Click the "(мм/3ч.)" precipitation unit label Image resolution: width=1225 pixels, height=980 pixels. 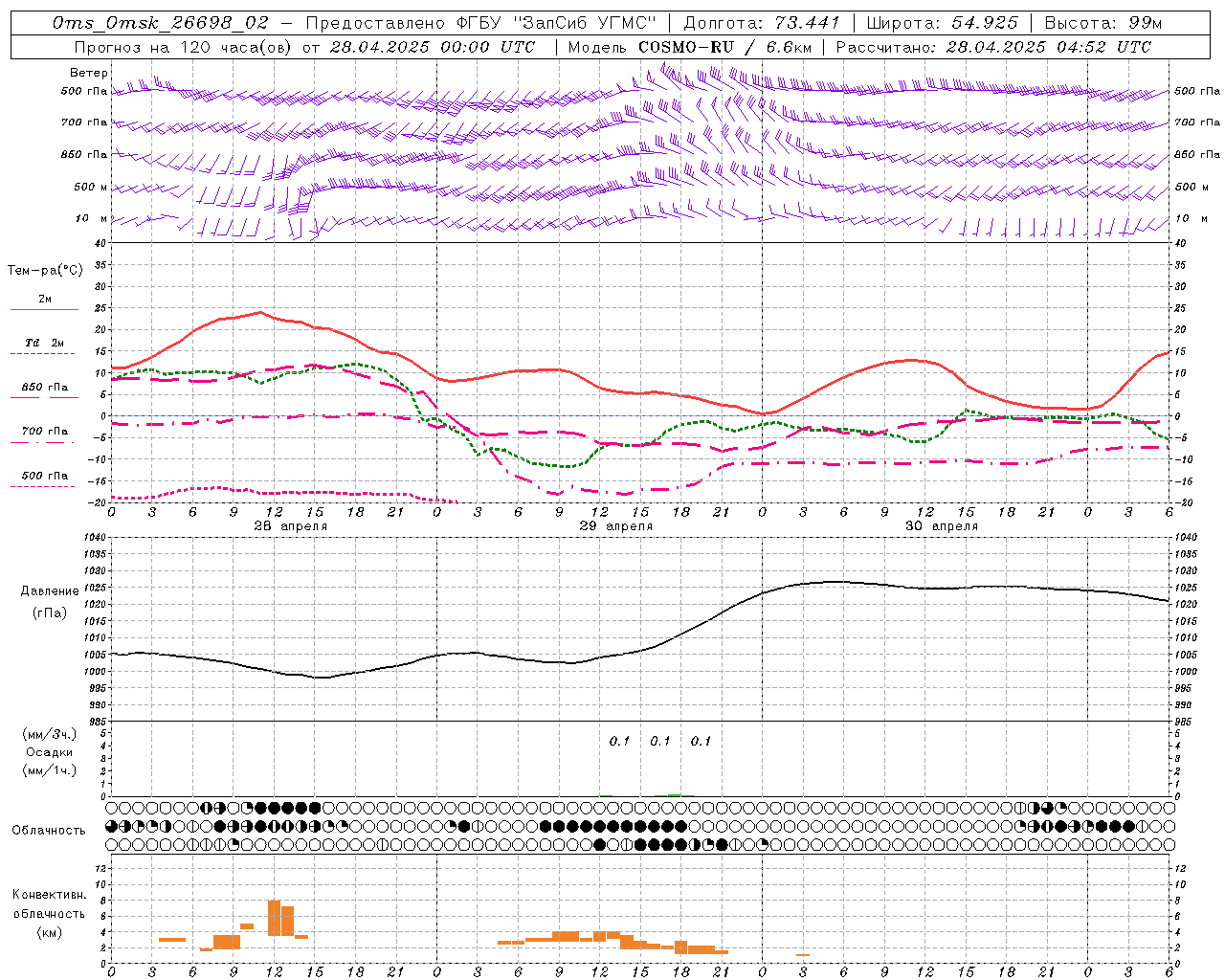point(50,734)
